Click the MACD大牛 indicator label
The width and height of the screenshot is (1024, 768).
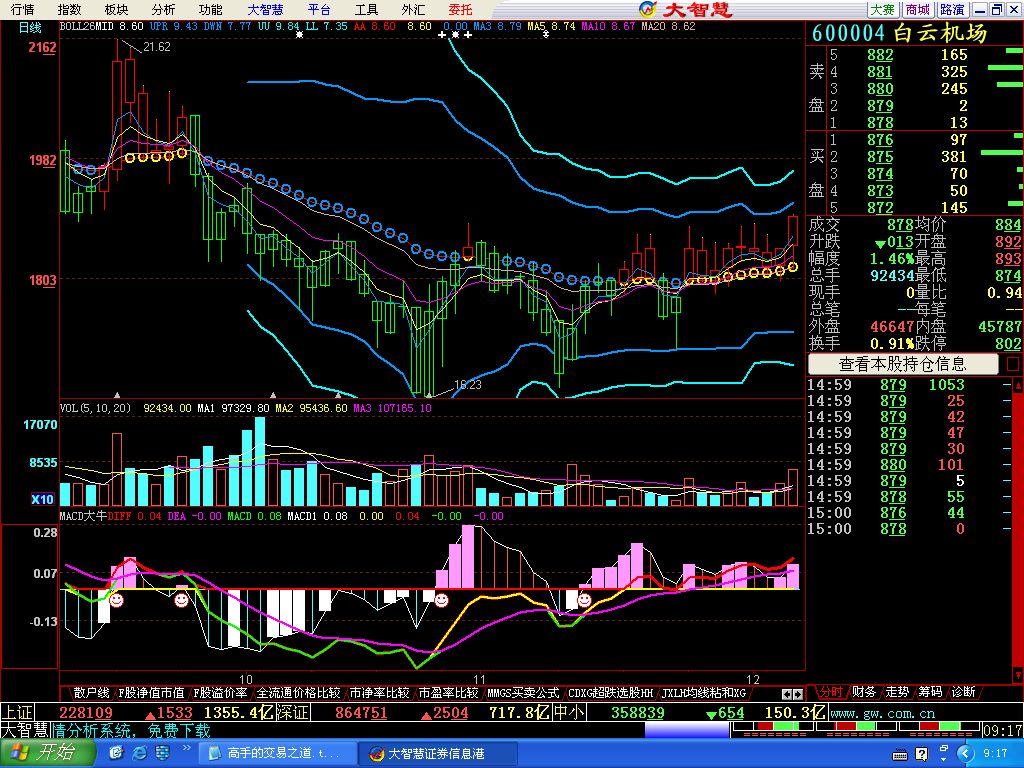[x=84, y=516]
